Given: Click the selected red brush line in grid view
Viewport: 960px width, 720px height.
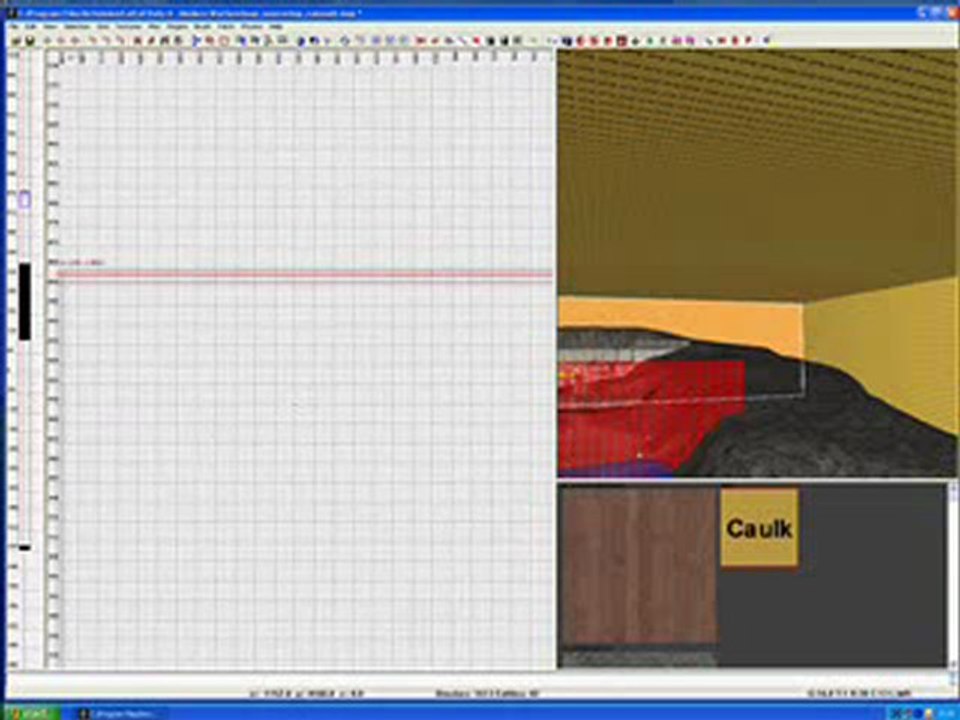Looking at the screenshot, I should pos(305,275).
